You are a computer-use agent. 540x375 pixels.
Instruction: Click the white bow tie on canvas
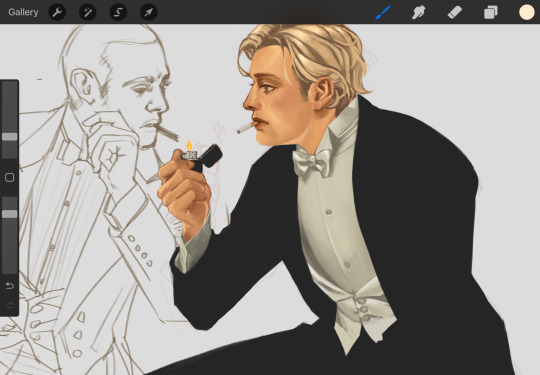pyautogui.click(x=312, y=161)
